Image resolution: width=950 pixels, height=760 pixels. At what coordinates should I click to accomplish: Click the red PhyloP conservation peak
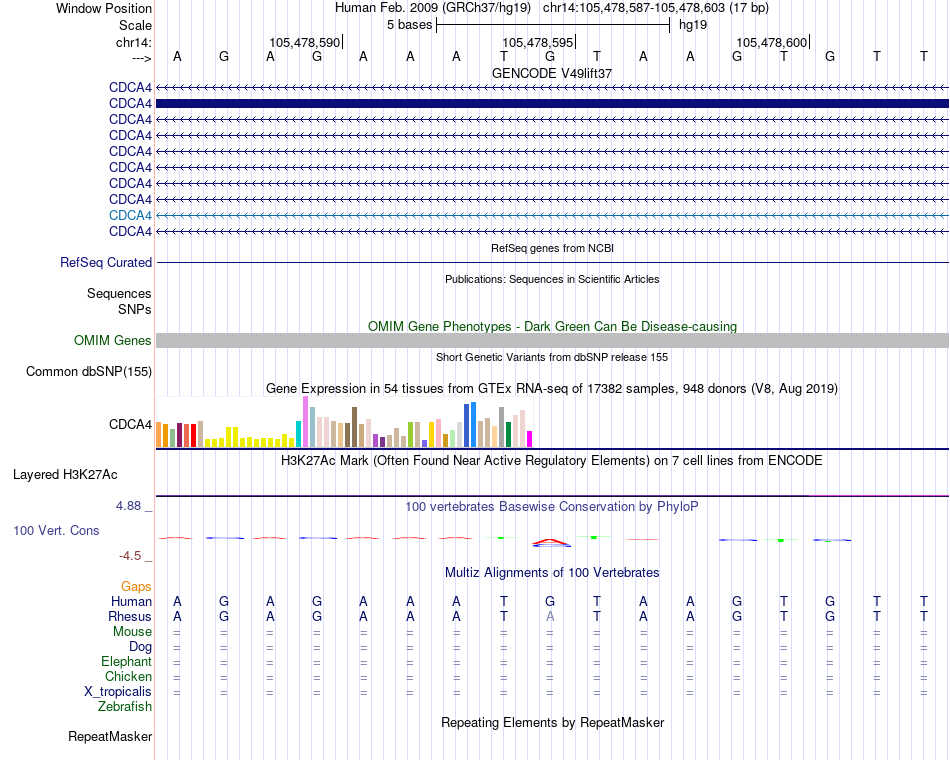click(x=551, y=541)
